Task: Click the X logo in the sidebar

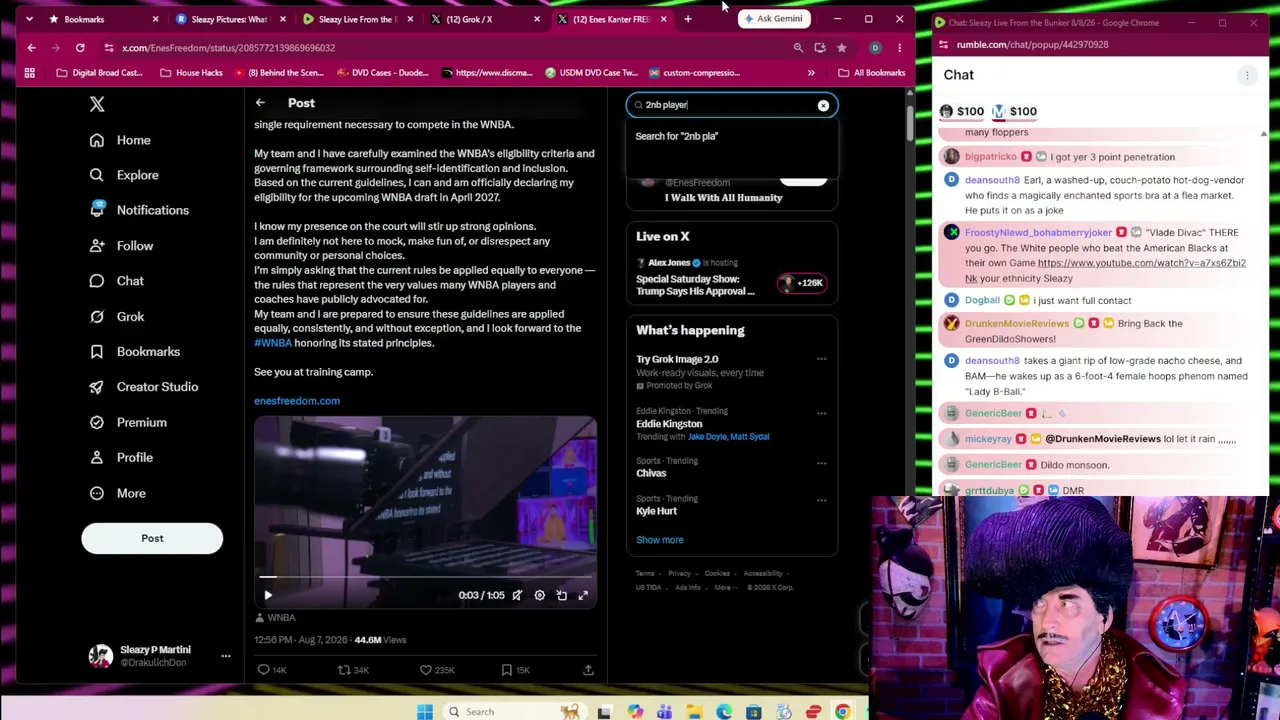Action: tap(97, 104)
